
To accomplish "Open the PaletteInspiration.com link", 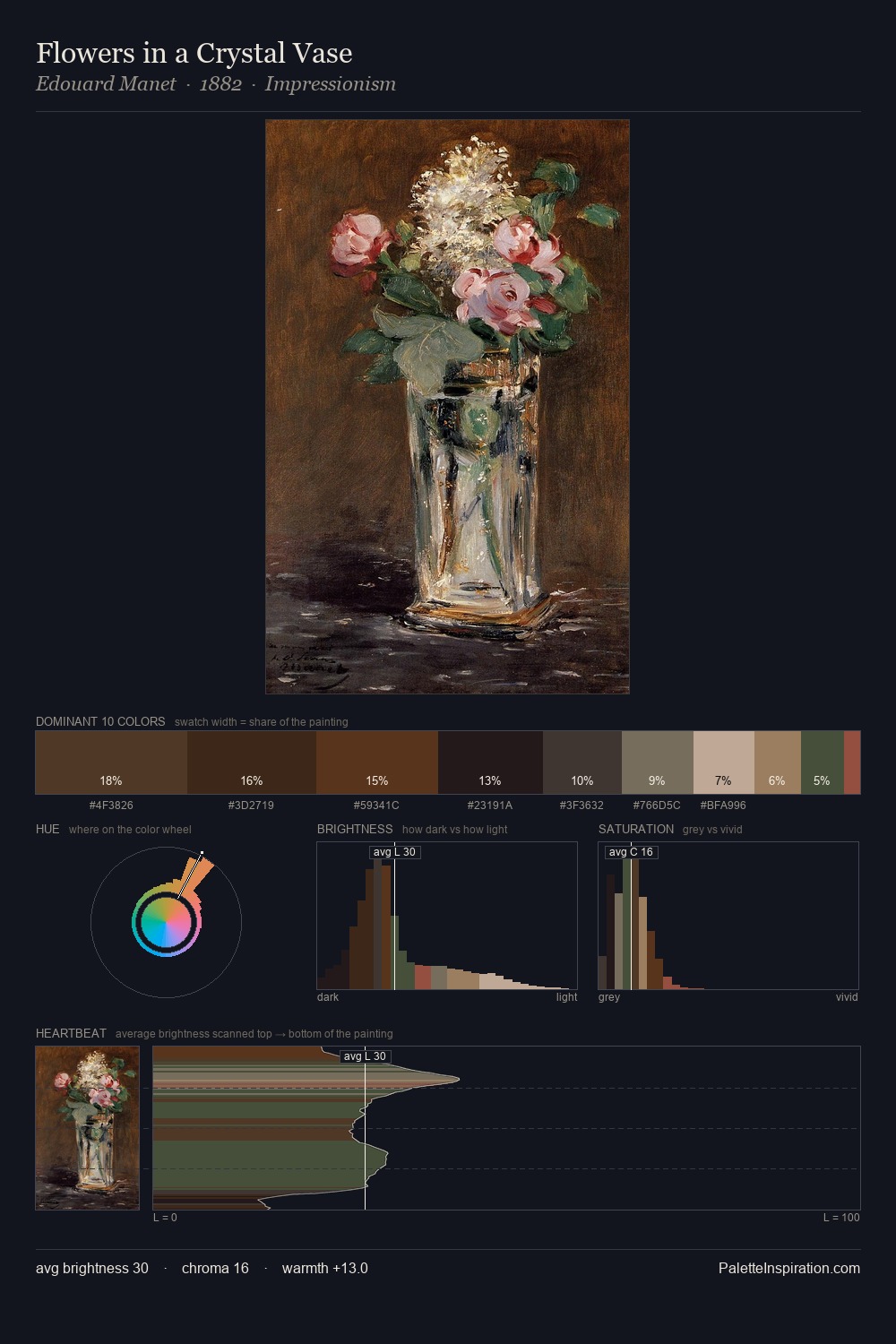I will [x=789, y=1268].
